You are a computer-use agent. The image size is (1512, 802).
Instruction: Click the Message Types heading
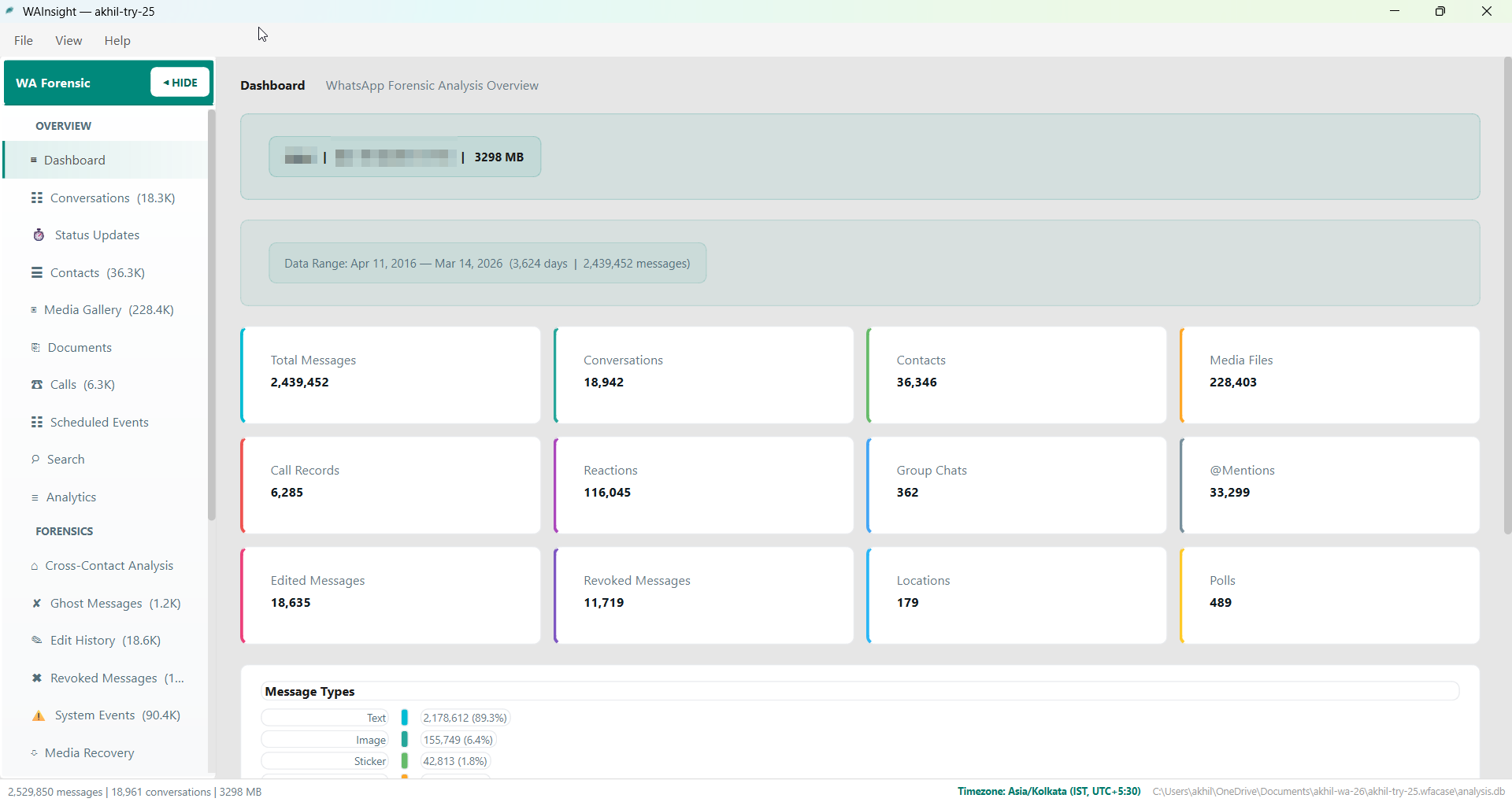[309, 692]
